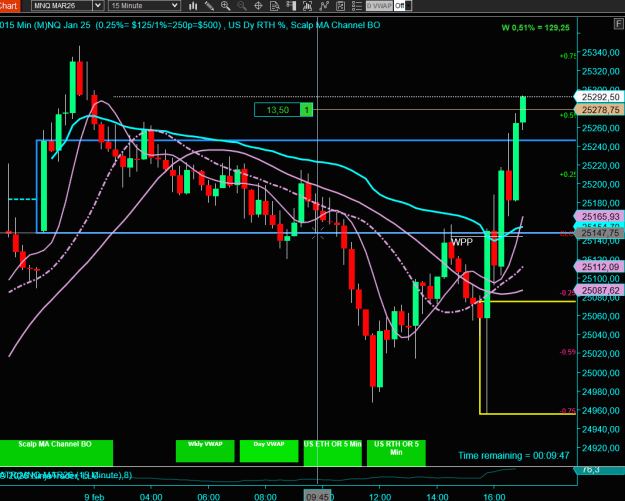
Task: Click the 25278,75 entry price label
Action: [x=599, y=110]
